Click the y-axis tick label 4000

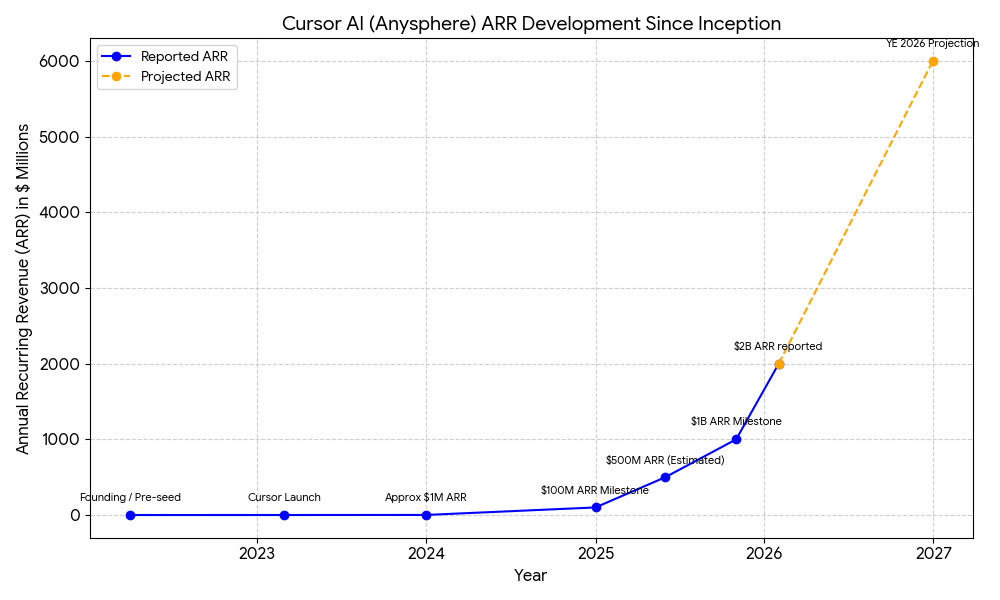point(61,212)
